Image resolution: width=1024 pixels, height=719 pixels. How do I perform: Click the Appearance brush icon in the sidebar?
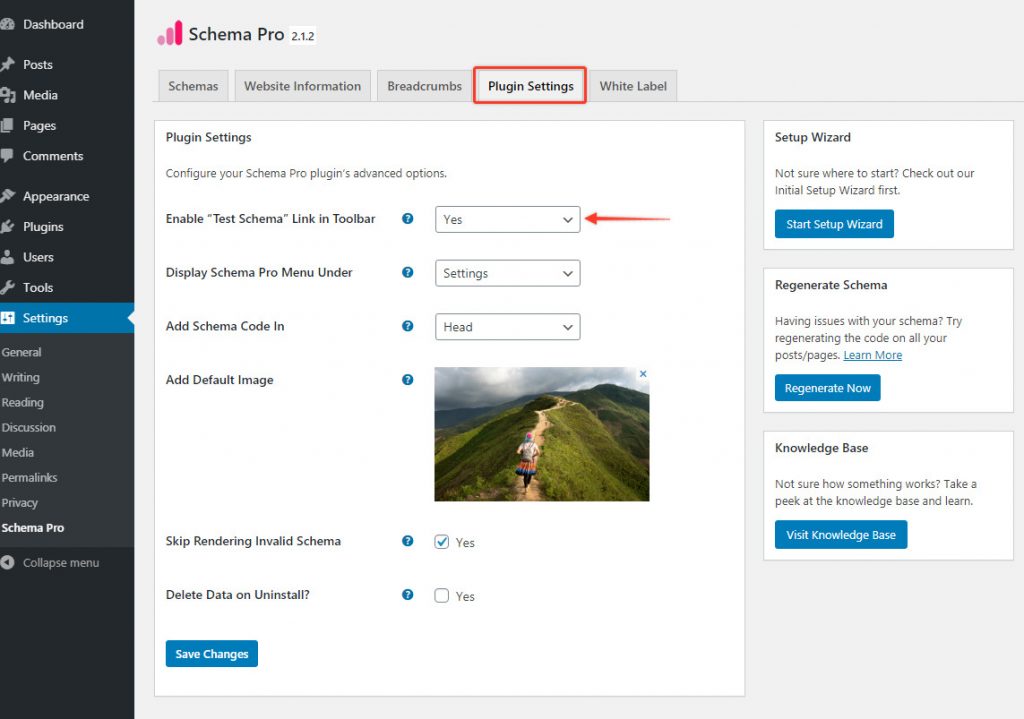point(8,196)
